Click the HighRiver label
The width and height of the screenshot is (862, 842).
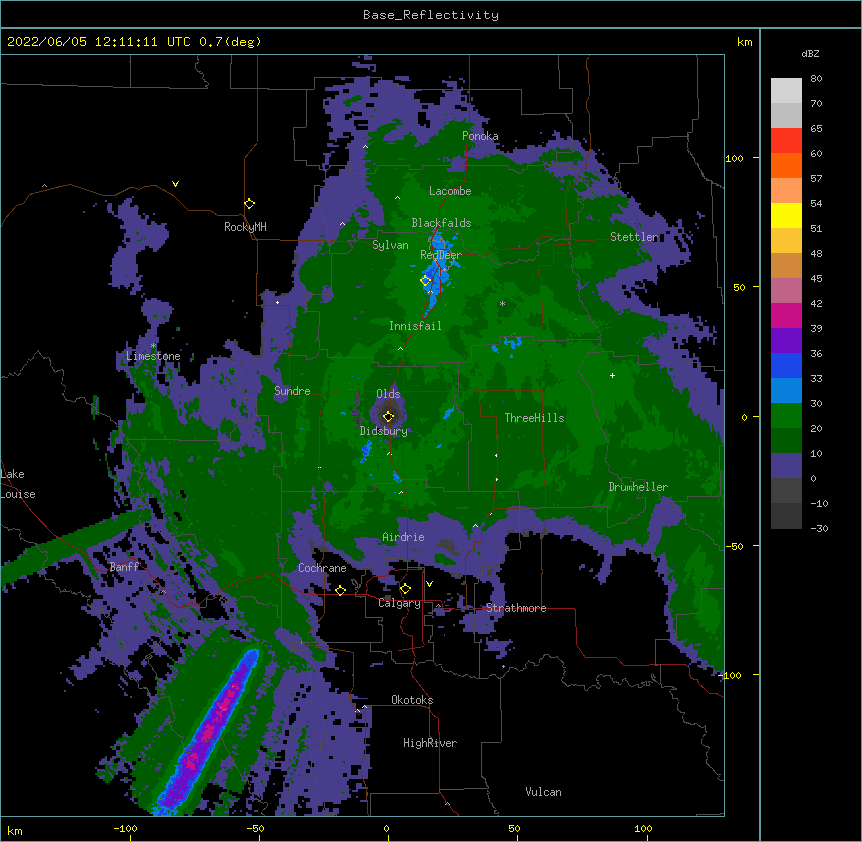click(x=430, y=743)
